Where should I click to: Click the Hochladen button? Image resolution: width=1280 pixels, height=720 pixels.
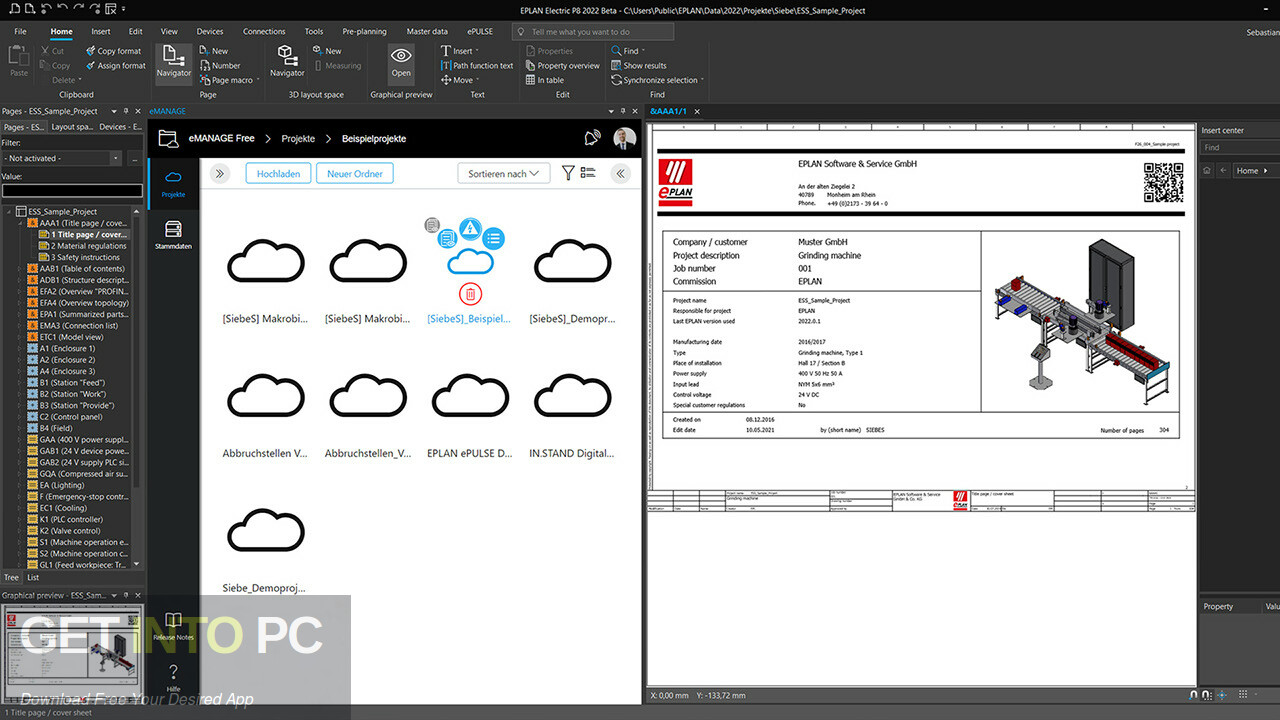pyautogui.click(x=278, y=173)
